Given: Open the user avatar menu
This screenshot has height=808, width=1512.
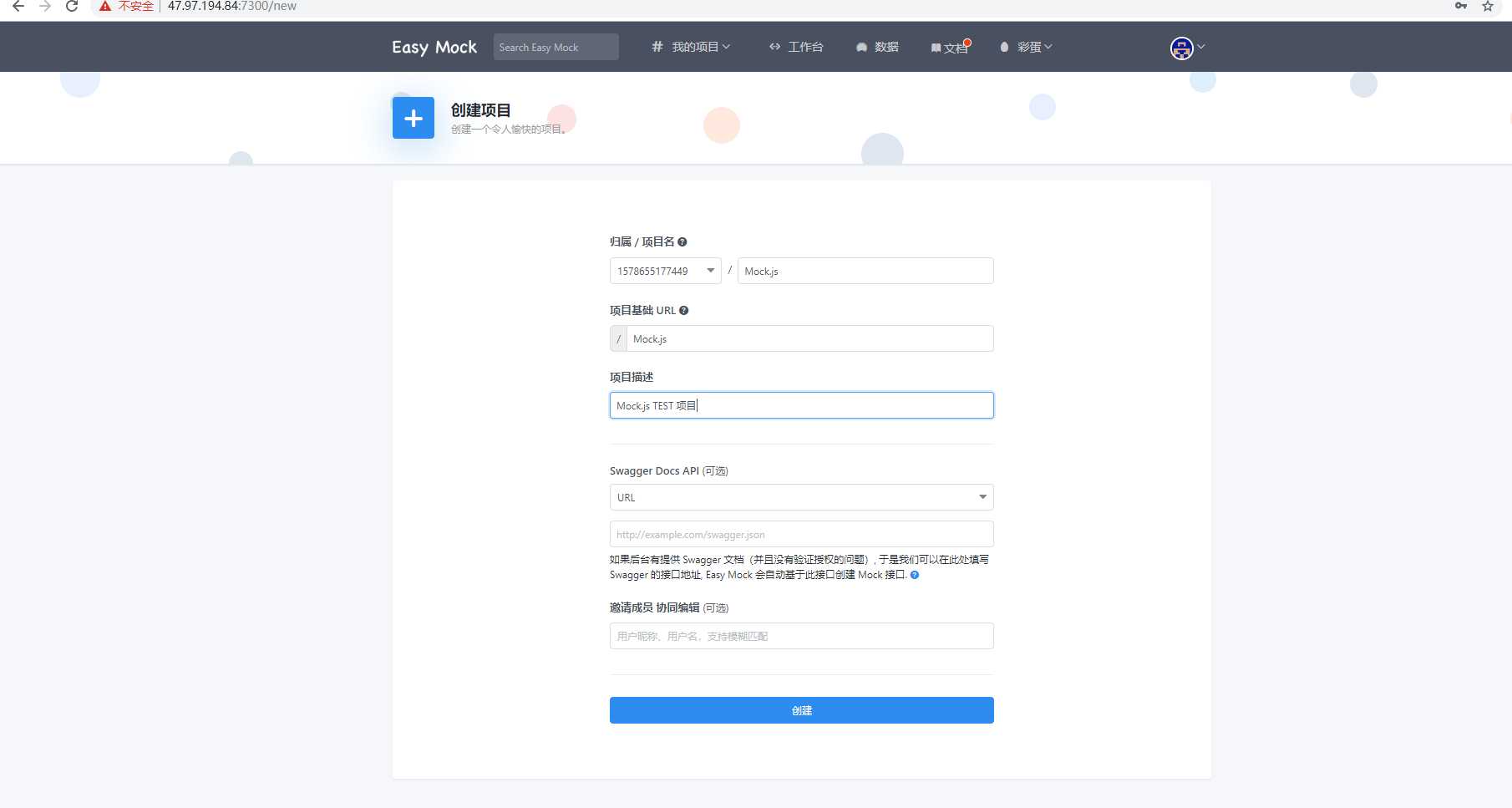Looking at the screenshot, I should (x=1186, y=48).
